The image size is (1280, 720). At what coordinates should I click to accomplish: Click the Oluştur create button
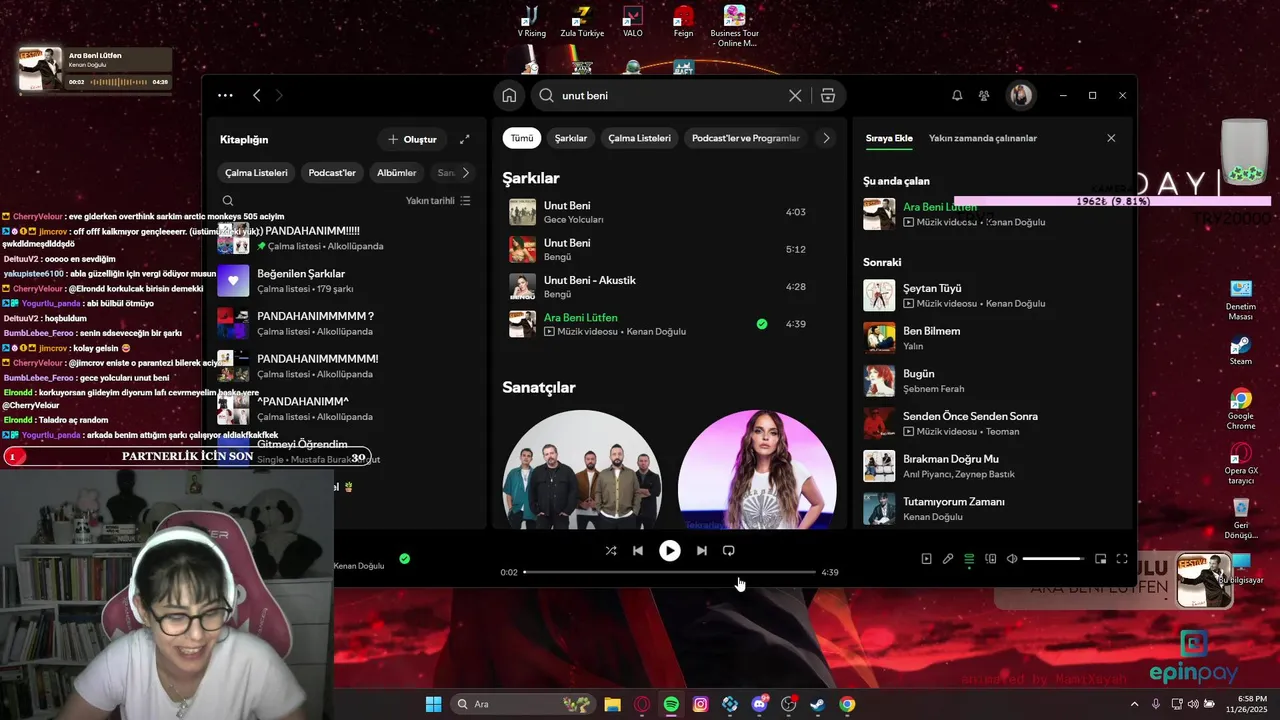click(x=412, y=140)
